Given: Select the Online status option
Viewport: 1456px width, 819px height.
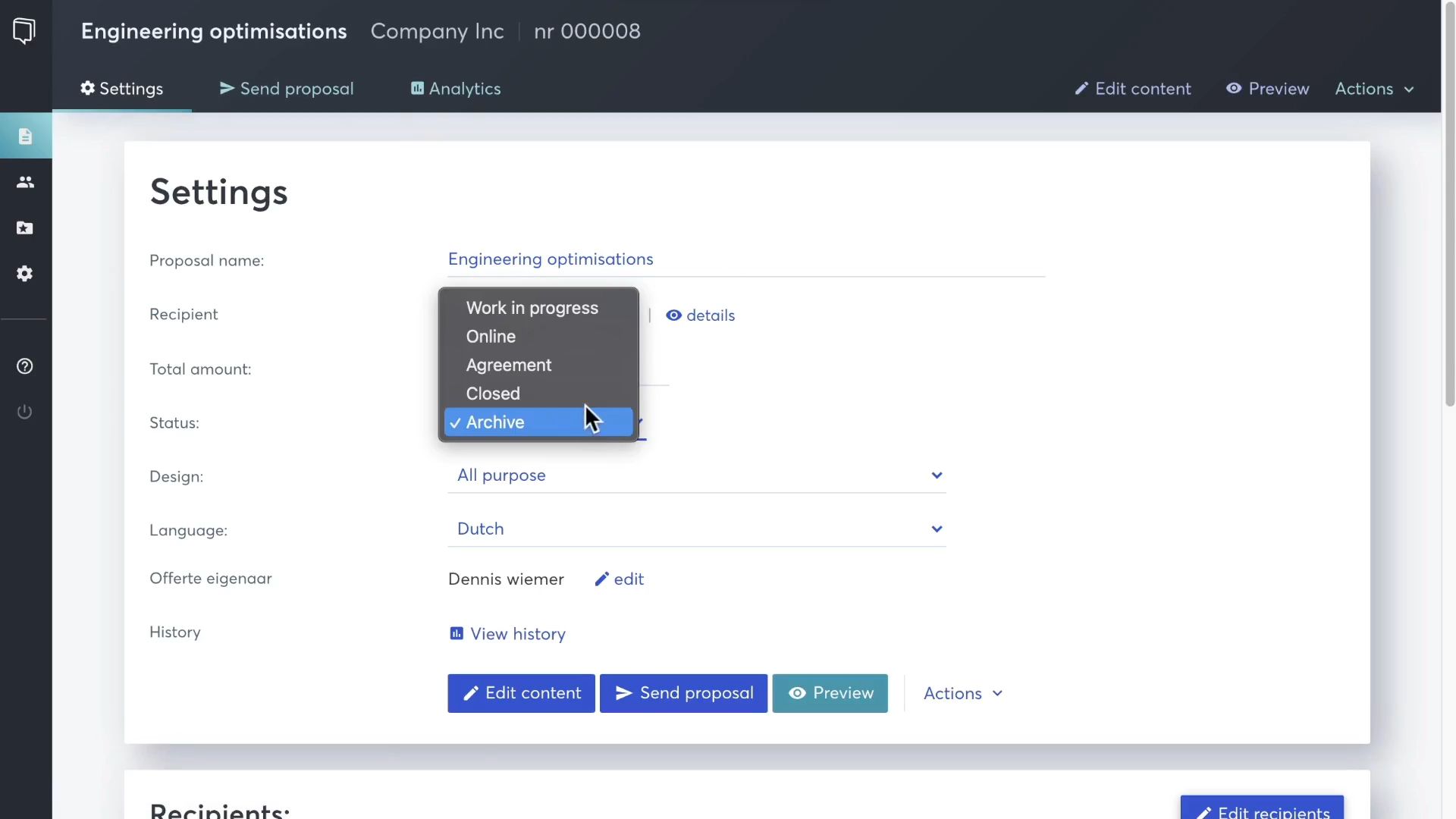Looking at the screenshot, I should pos(490,337).
